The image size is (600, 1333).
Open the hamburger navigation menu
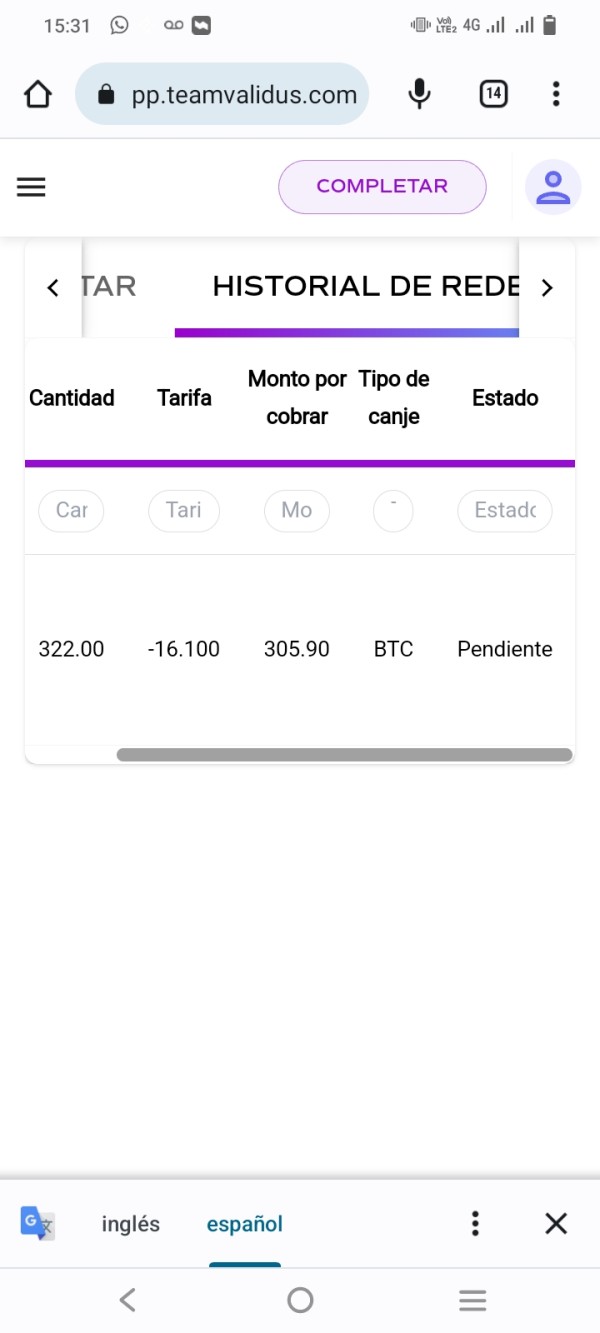(31, 187)
